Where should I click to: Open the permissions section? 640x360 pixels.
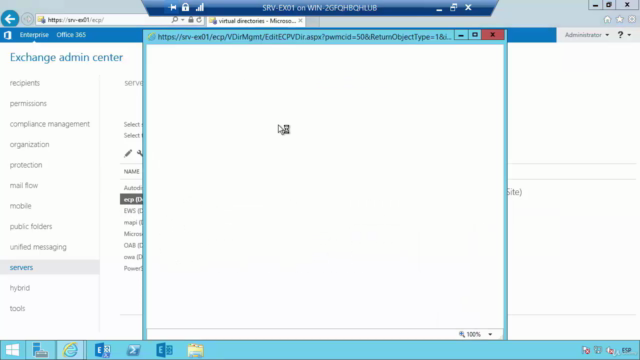tap(28, 103)
